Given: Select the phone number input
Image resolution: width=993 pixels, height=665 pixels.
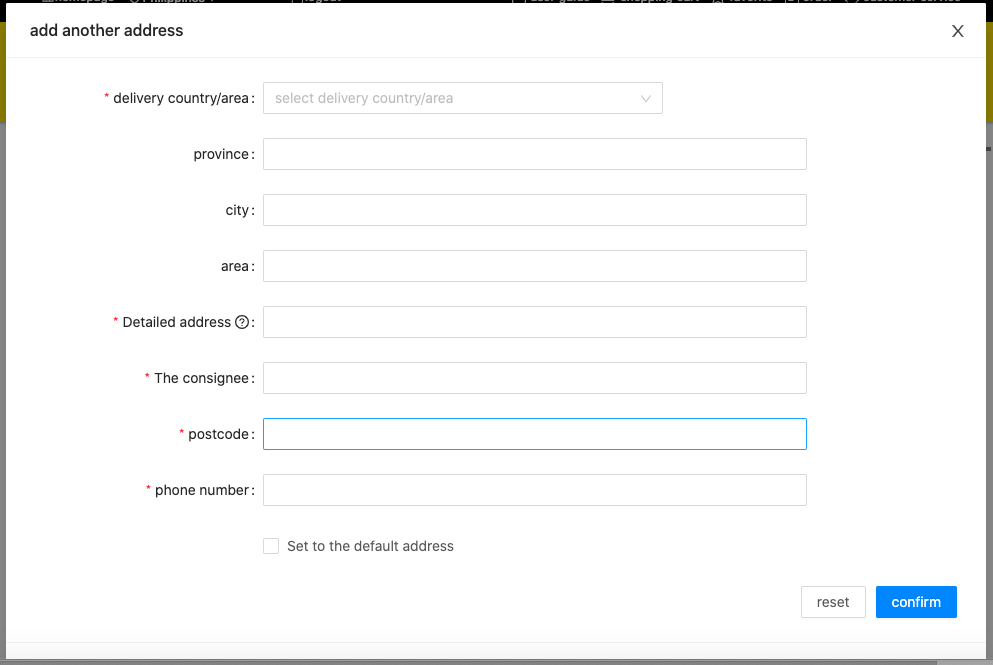Looking at the screenshot, I should pyautogui.click(x=534, y=490).
